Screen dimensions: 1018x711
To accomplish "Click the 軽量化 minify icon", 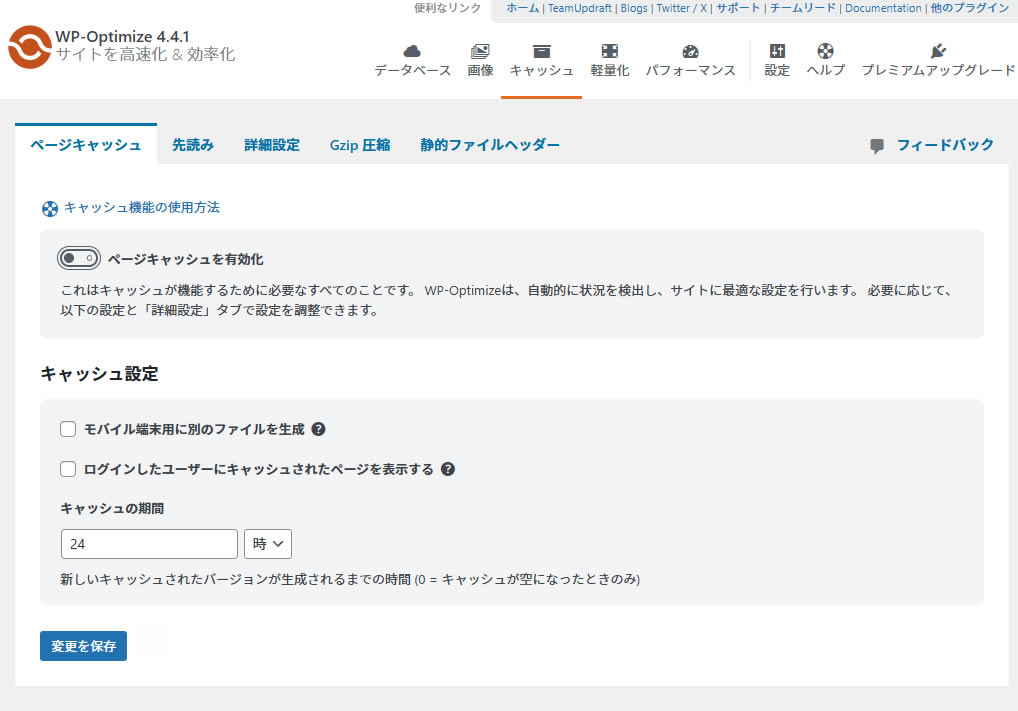I will 609,52.
